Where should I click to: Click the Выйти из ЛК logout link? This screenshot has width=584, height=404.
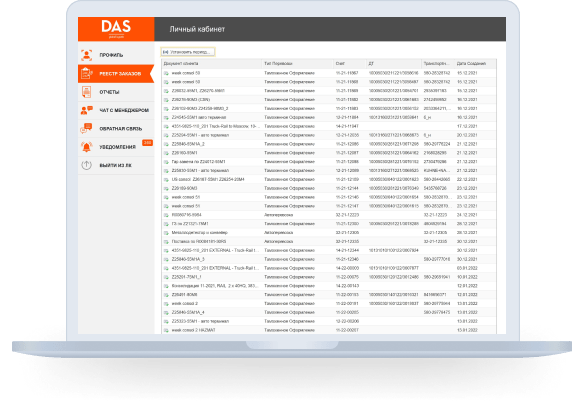coord(116,165)
